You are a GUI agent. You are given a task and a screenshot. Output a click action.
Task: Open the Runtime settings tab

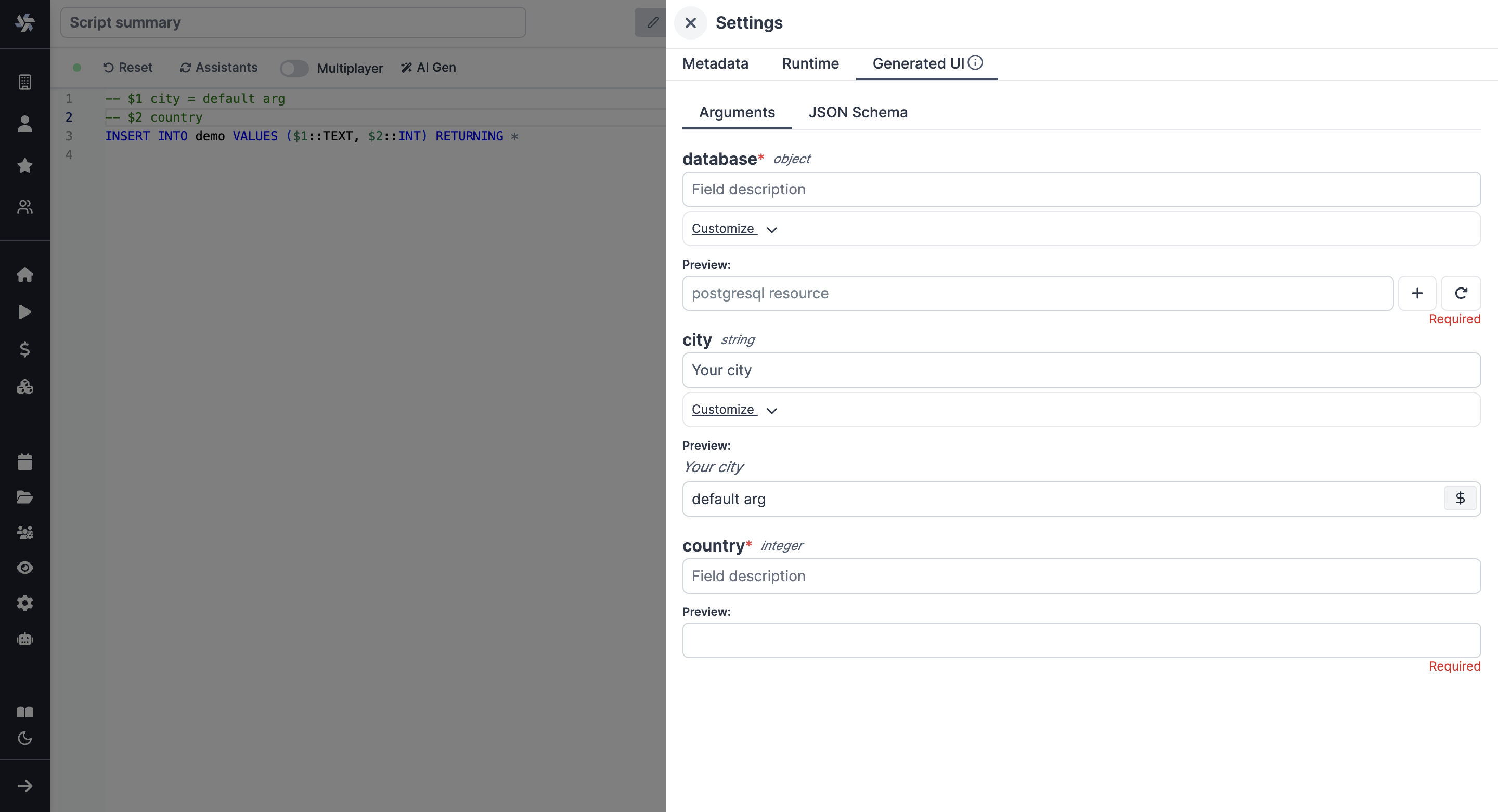810,63
